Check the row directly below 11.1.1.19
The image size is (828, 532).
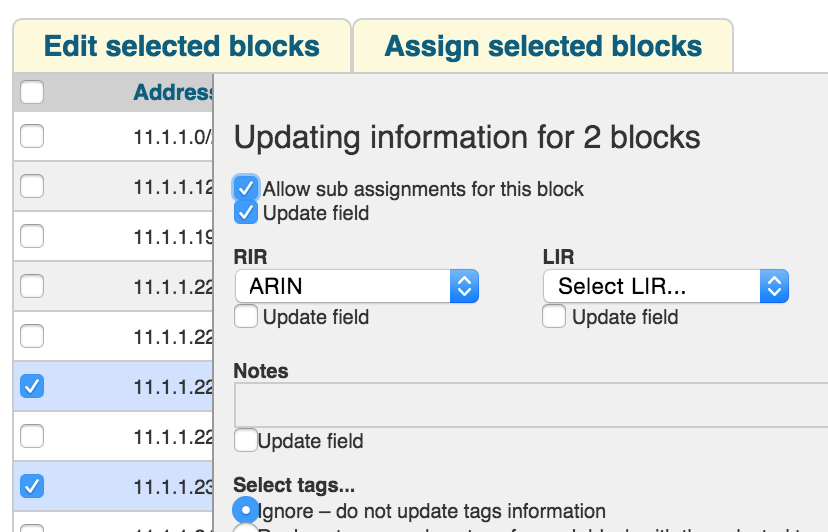coord(32,286)
